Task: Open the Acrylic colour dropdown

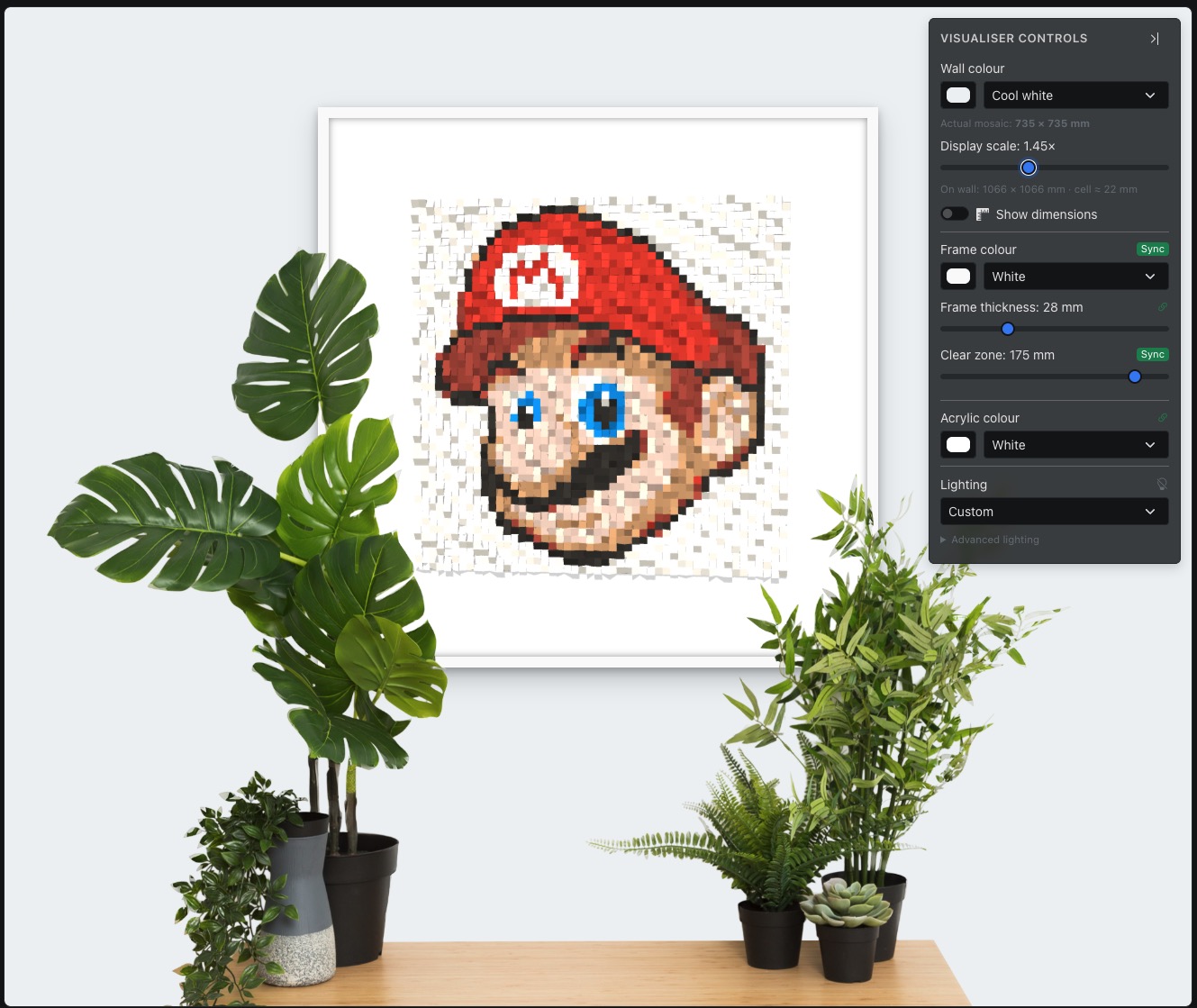Action: (1075, 445)
